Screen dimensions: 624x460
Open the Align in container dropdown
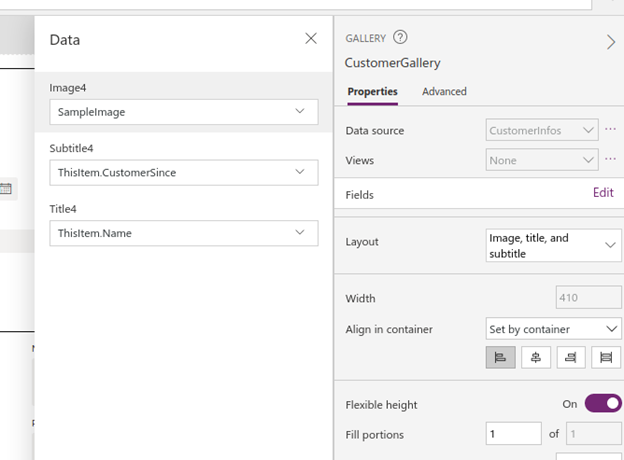tap(553, 329)
